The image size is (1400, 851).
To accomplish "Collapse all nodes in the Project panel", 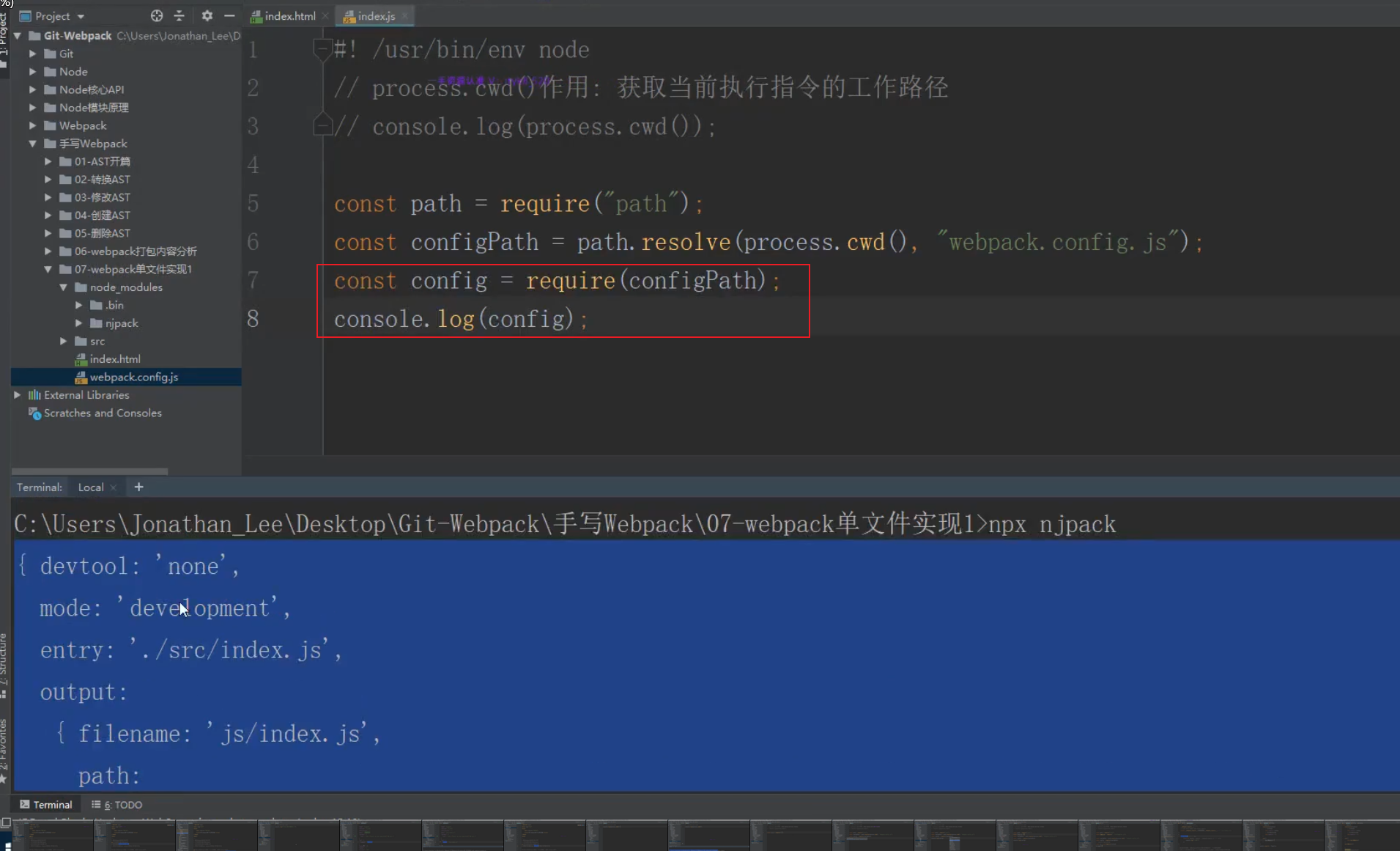I will click(x=179, y=15).
